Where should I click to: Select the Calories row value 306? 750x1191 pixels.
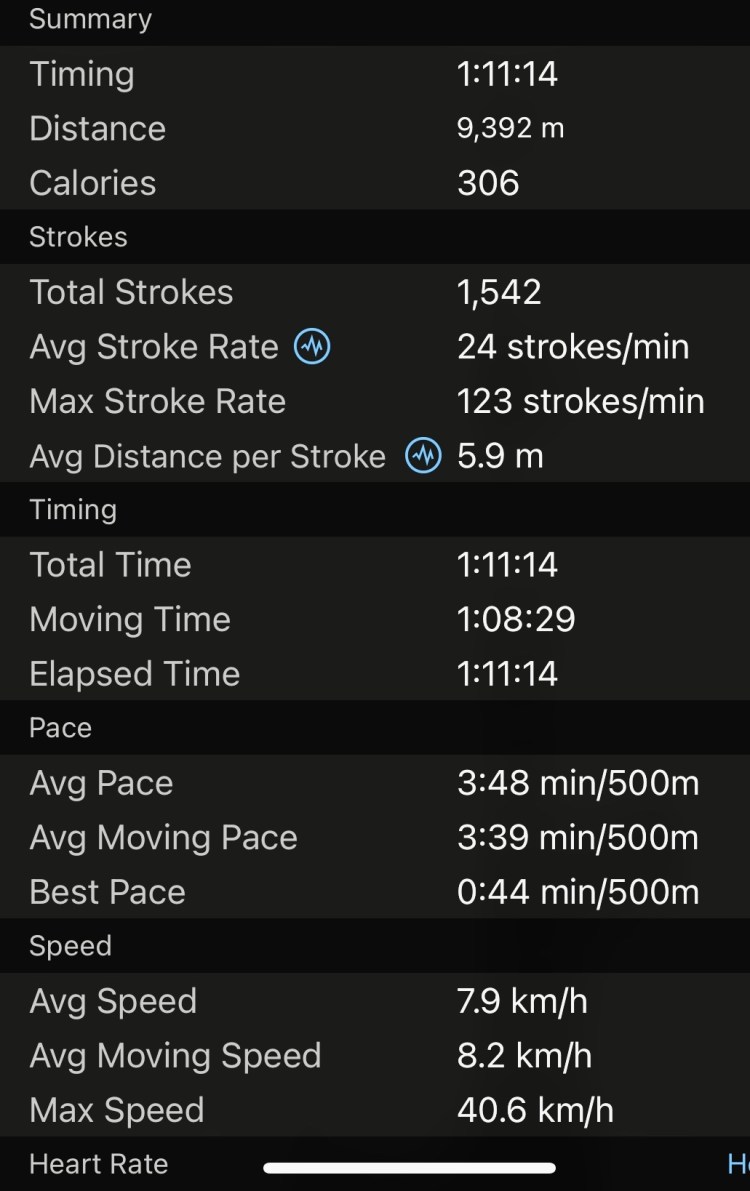tap(488, 183)
